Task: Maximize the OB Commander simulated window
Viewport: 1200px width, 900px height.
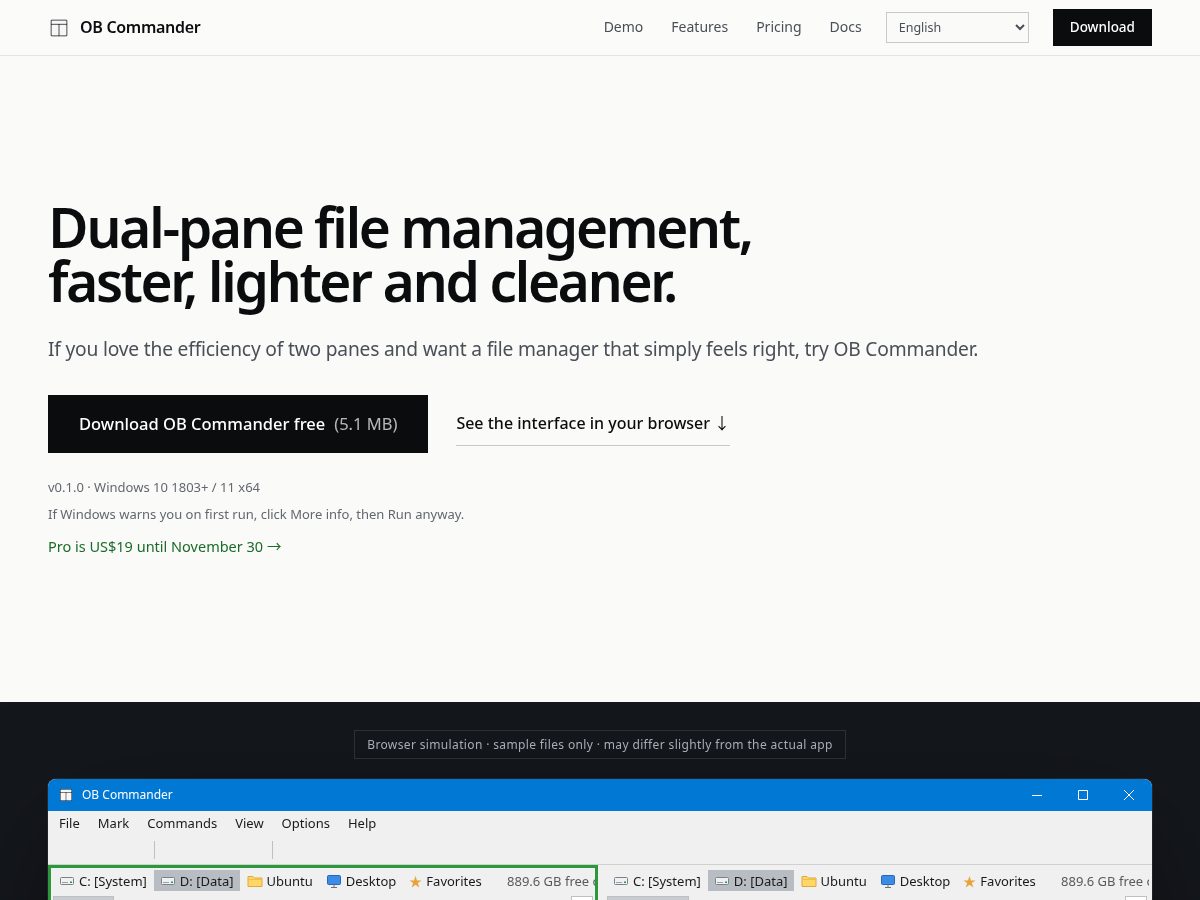Action: tap(1082, 795)
